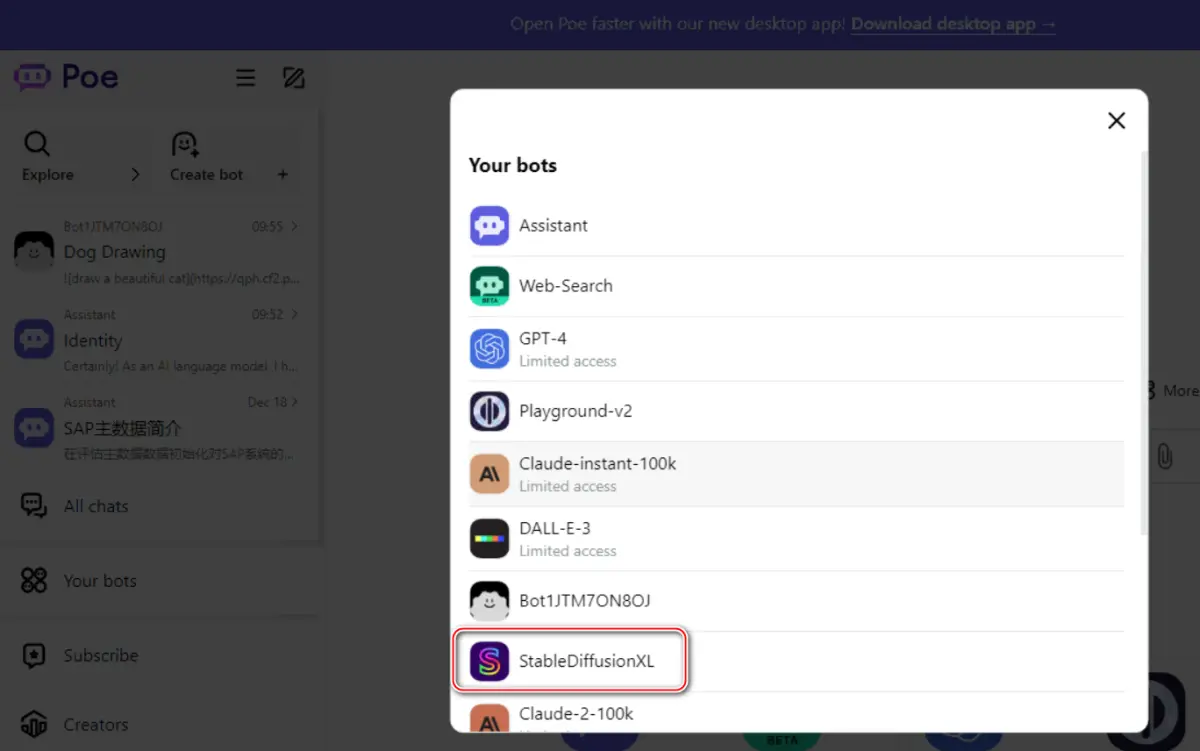The width and height of the screenshot is (1200, 751).
Task: Open the hamburger menu icon
Action: [x=245, y=77]
